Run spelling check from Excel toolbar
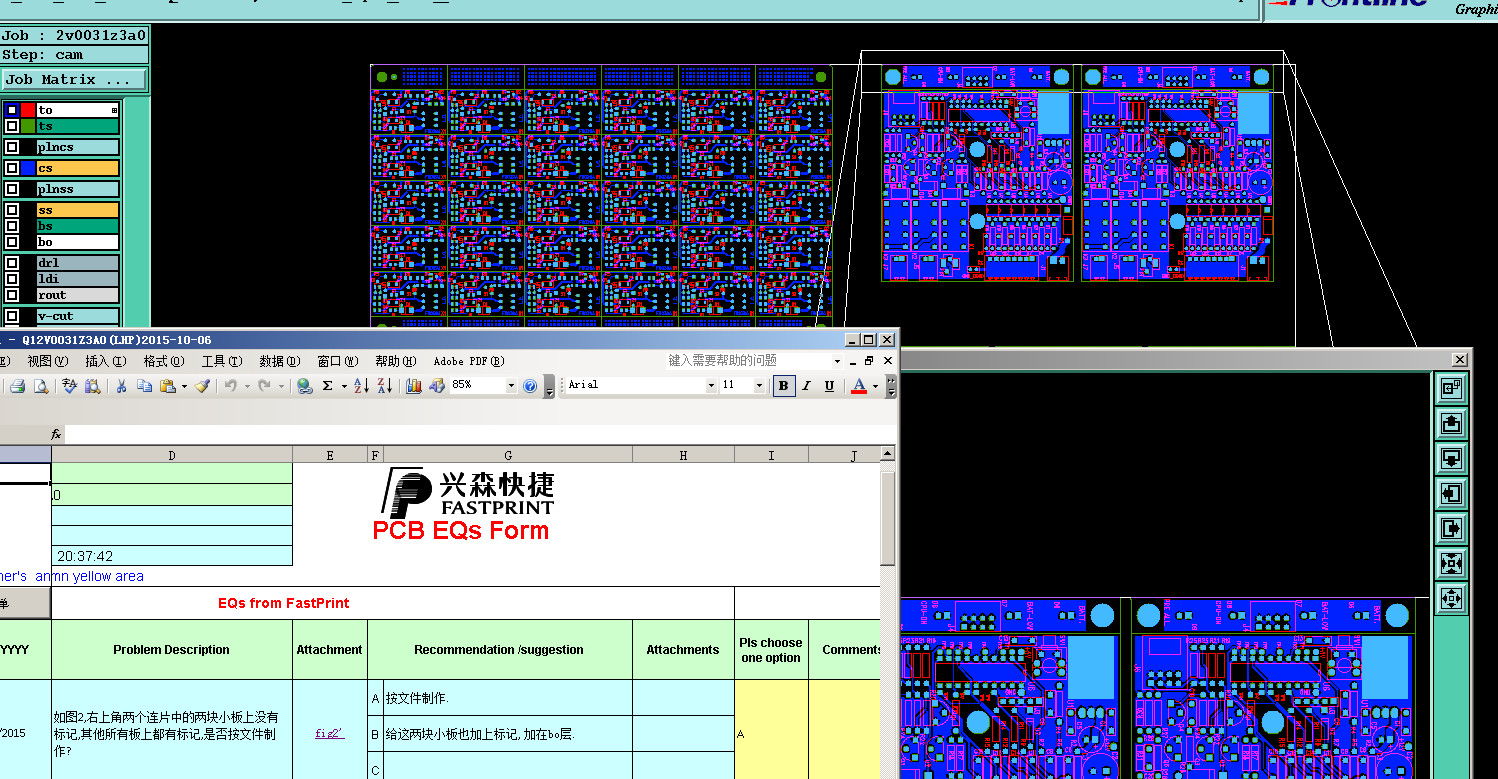 (69, 386)
